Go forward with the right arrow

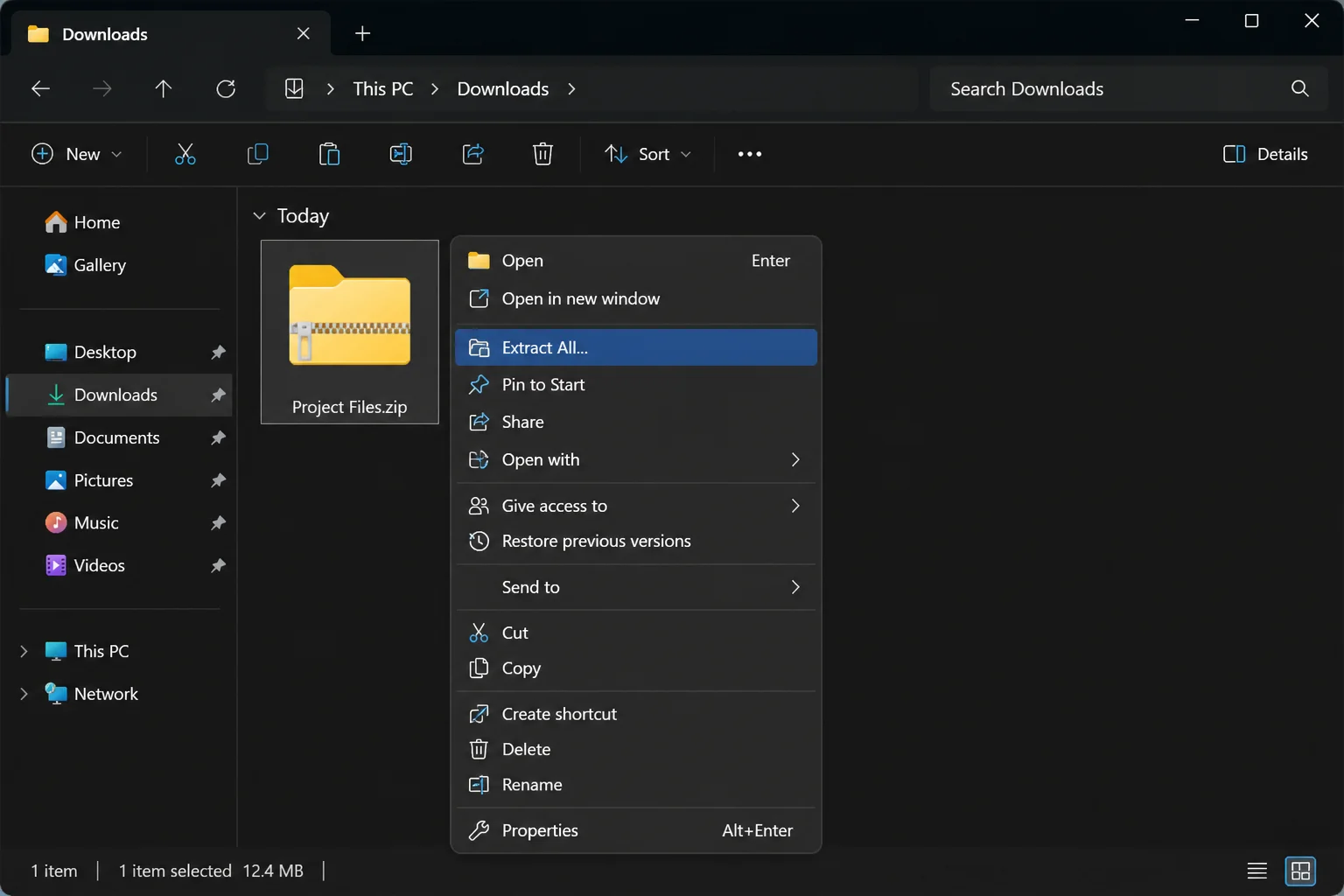point(102,88)
